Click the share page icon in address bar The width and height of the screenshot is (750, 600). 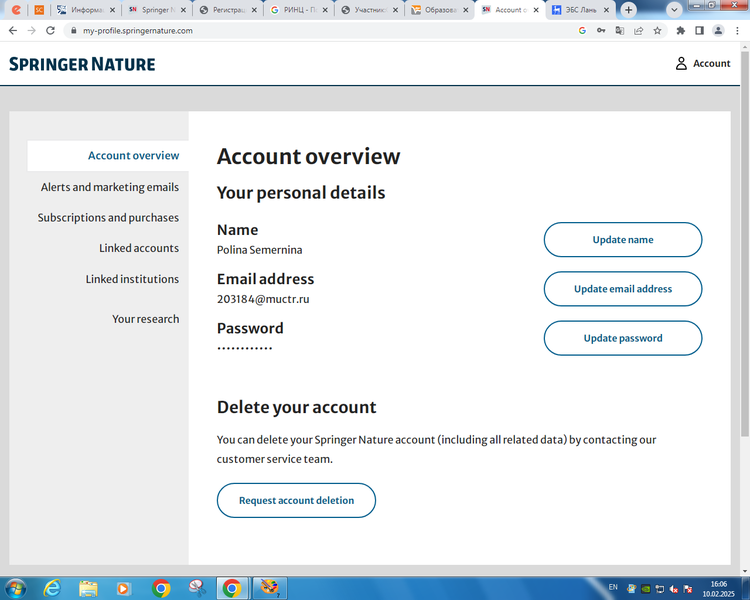[638, 31]
